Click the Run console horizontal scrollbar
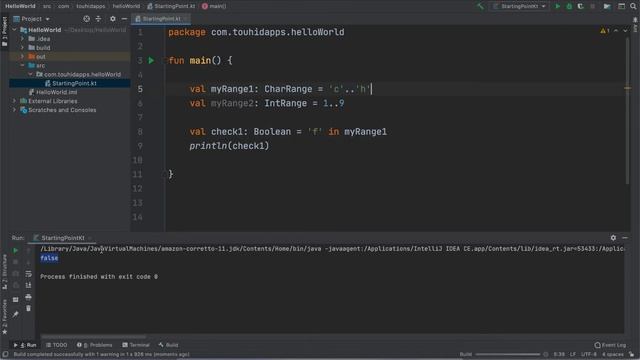640x360 pixels. click(93, 337)
